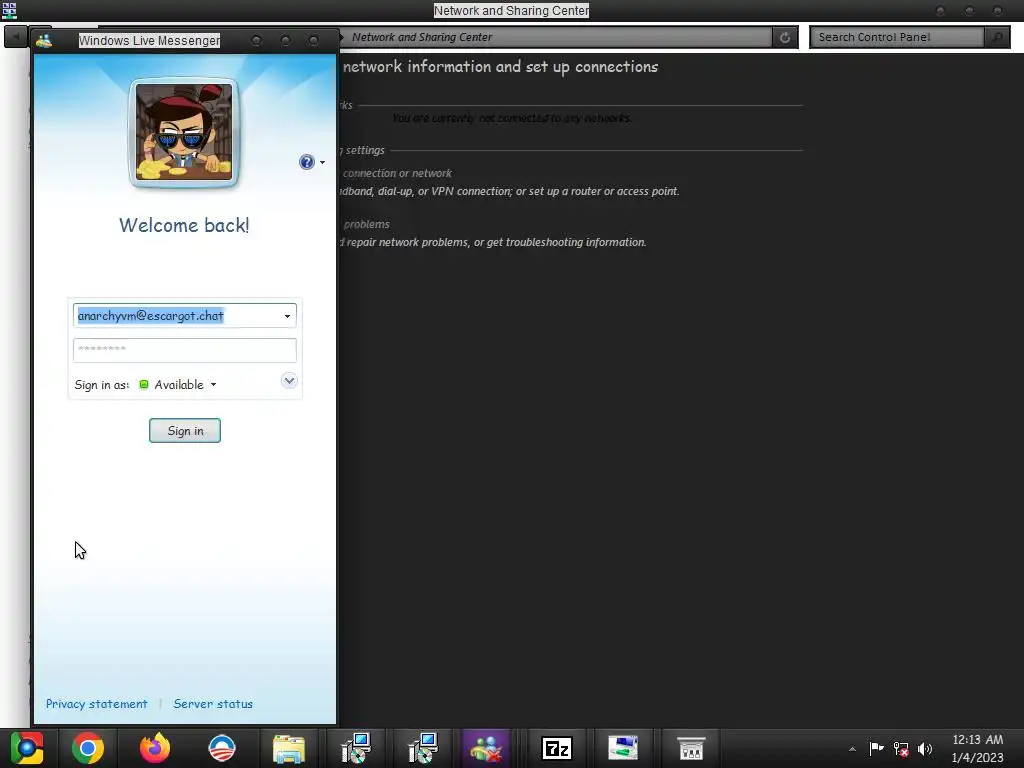Switch to Network and Sharing Center taskbar icon
Screen dimensions: 1024x768
[623, 748]
